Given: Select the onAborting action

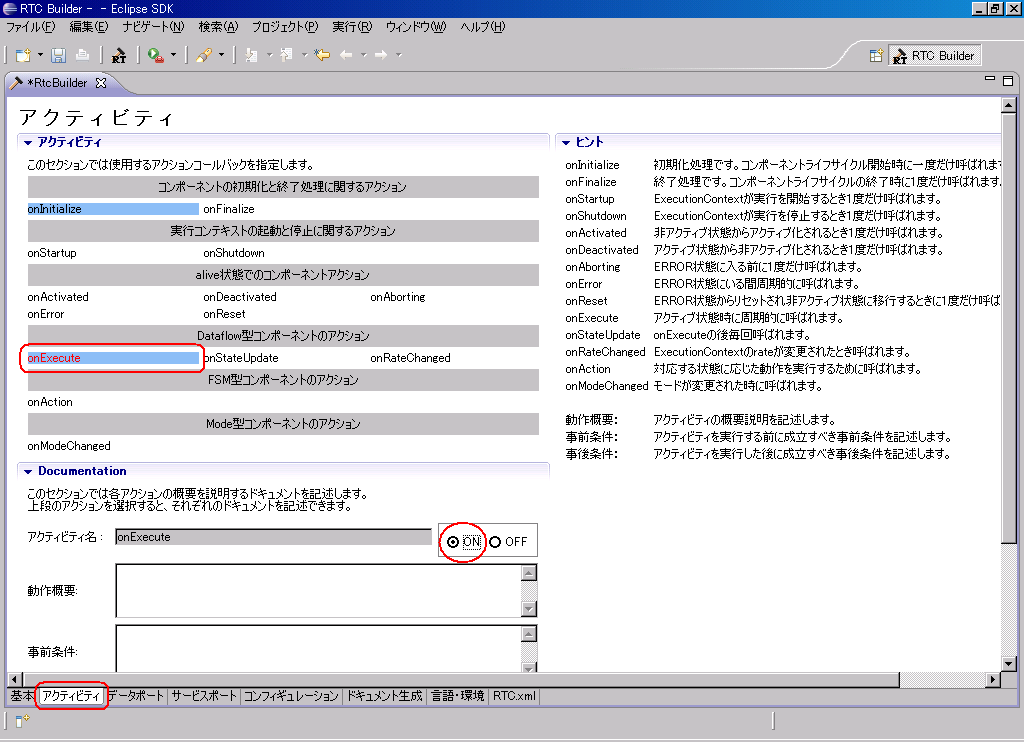Looking at the screenshot, I should (398, 297).
